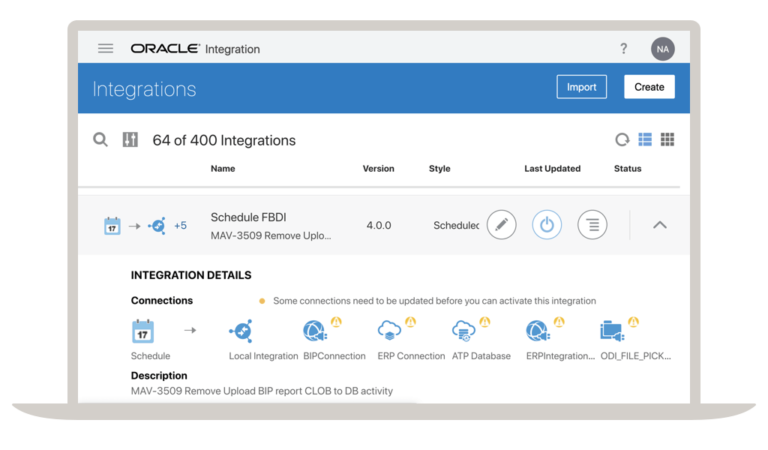Edit Schedule FBDI with pencil icon
768x450 pixels.
(501, 225)
